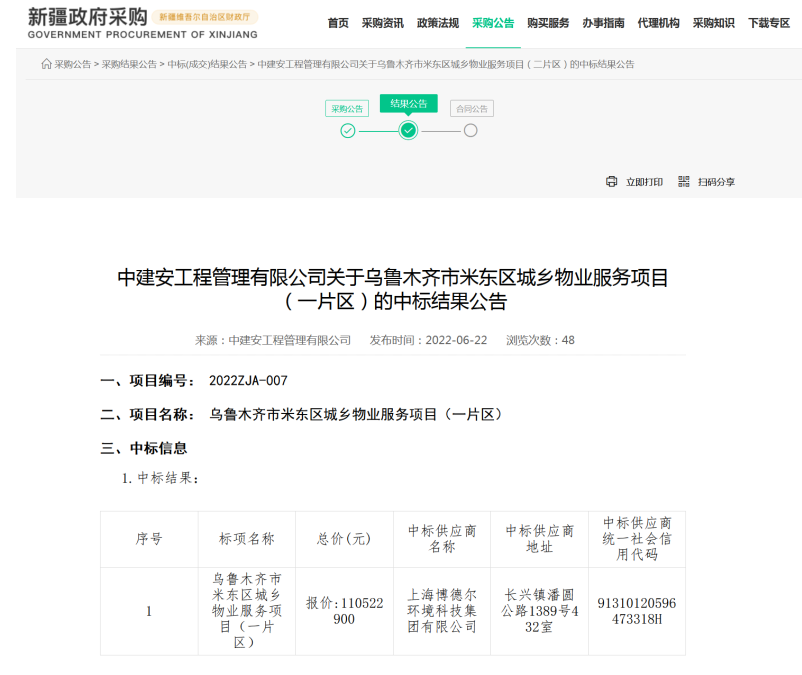The image size is (802, 675).
Task: Open the 采购资讯 navigation menu
Action: (x=382, y=23)
